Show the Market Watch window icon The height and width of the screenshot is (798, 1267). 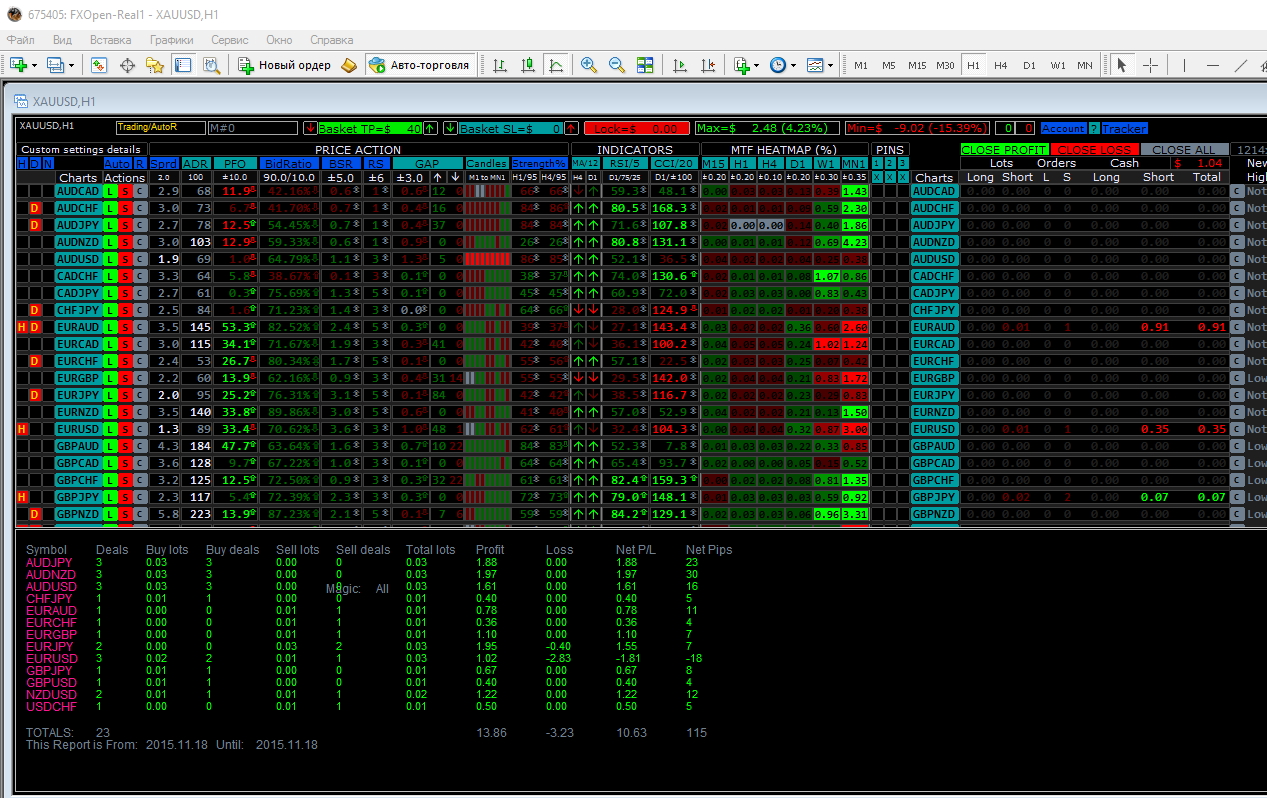click(x=99, y=65)
